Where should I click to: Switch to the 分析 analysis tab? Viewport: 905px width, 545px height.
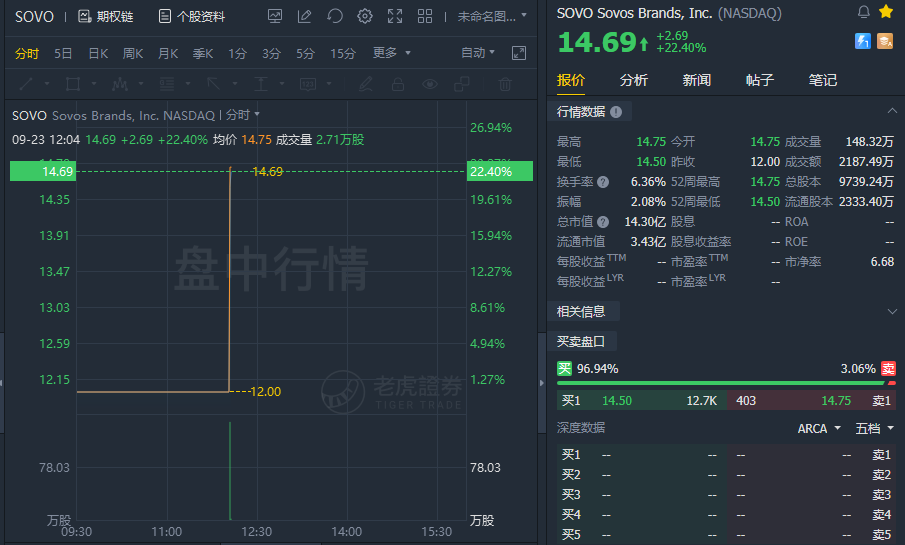click(x=634, y=80)
